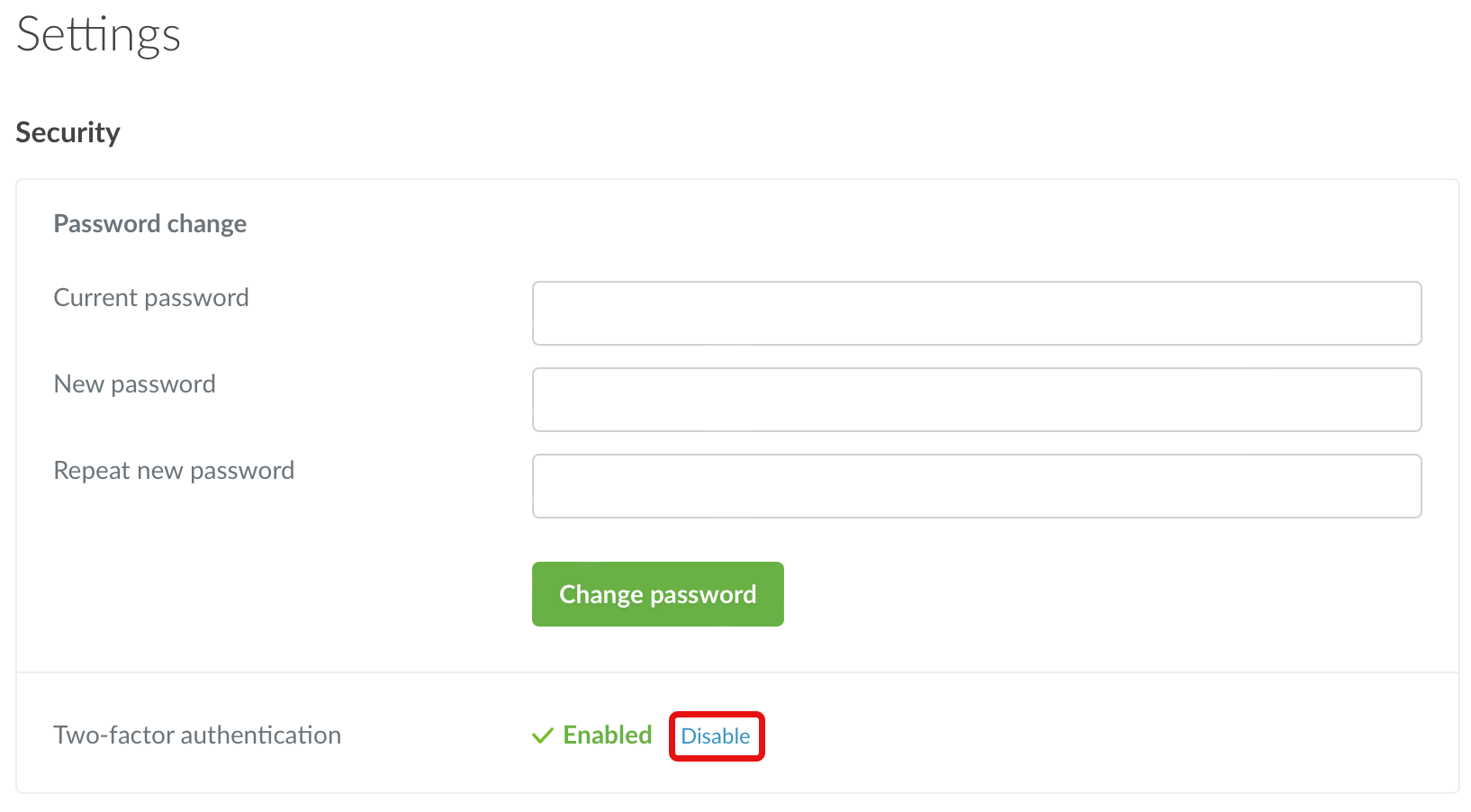Viewport: 1471px width, 812px height.
Task: Place cursor in the middle password box
Action: coord(977,400)
